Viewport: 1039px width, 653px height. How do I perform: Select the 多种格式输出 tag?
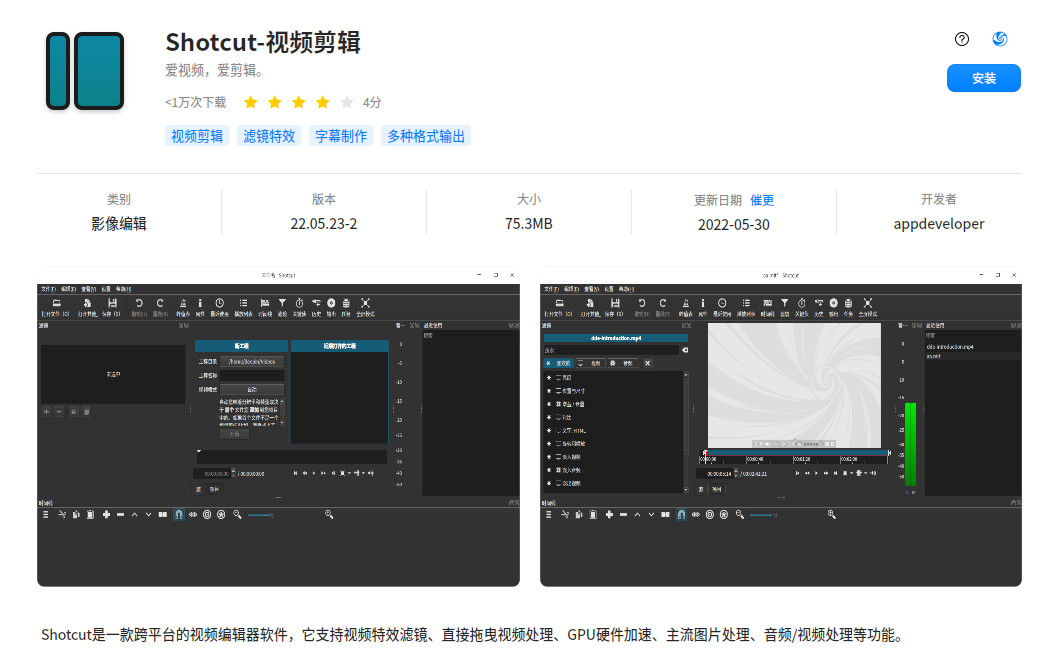[426, 136]
